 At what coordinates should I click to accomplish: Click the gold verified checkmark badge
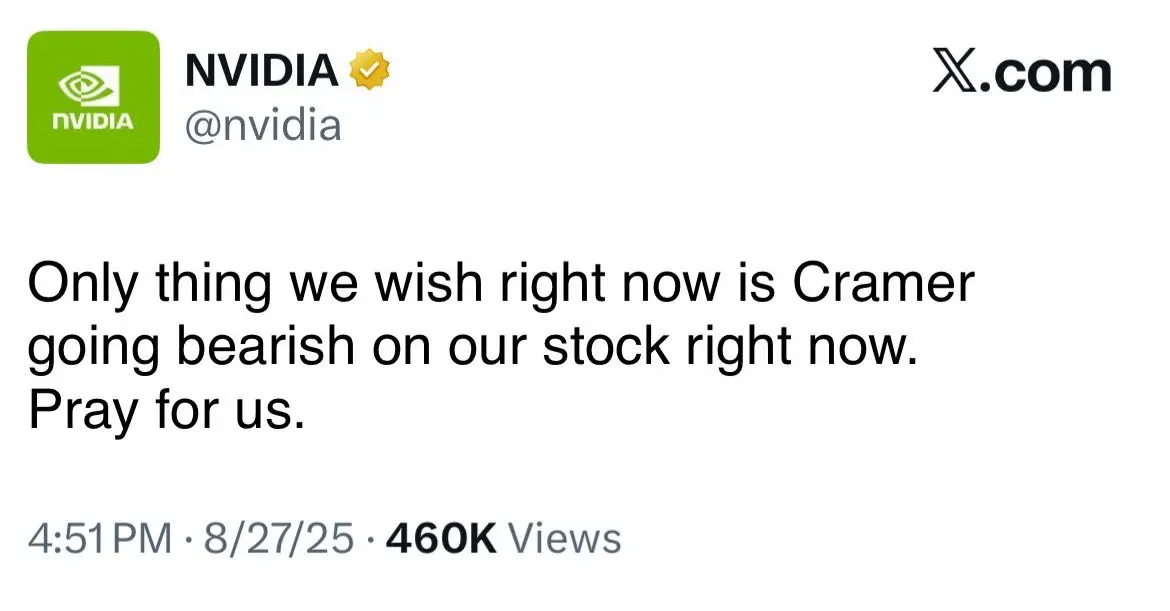pos(369,69)
